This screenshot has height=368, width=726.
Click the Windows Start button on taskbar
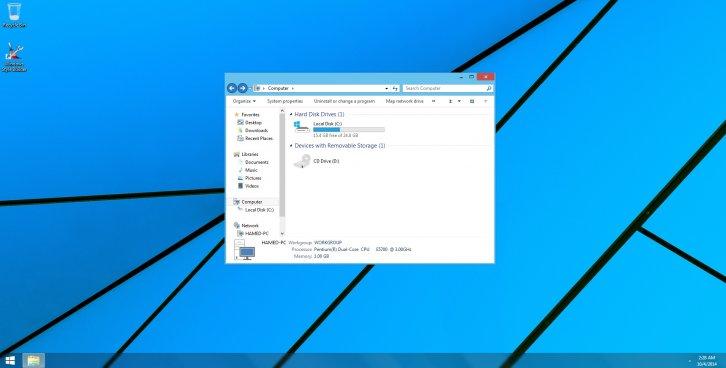point(10,361)
